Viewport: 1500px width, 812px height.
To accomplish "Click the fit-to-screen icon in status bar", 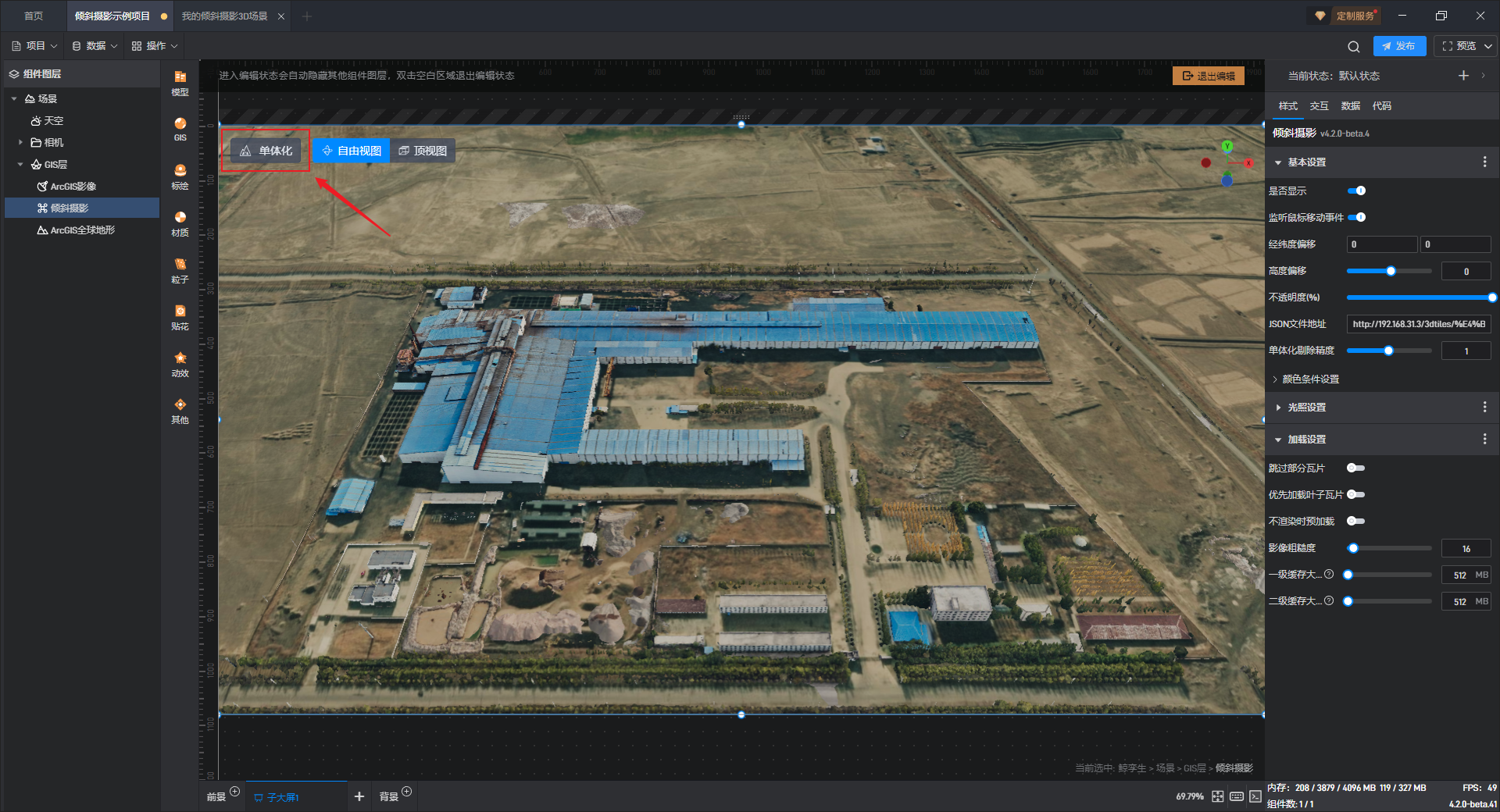I will [x=1217, y=796].
